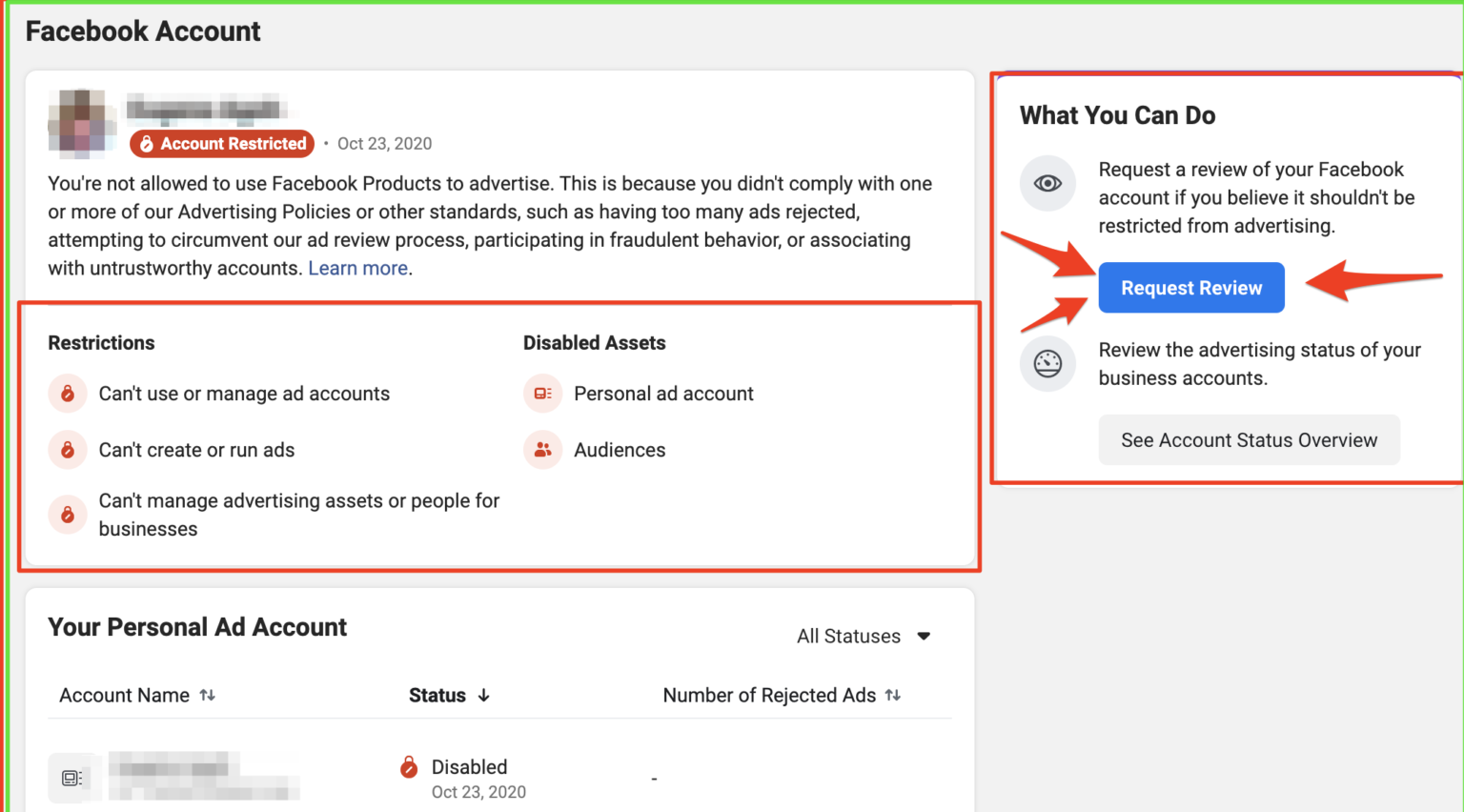The height and width of the screenshot is (812, 1464).
Task: Click the lock icon beside "Can't manage advertising assets"
Action: click(68, 514)
